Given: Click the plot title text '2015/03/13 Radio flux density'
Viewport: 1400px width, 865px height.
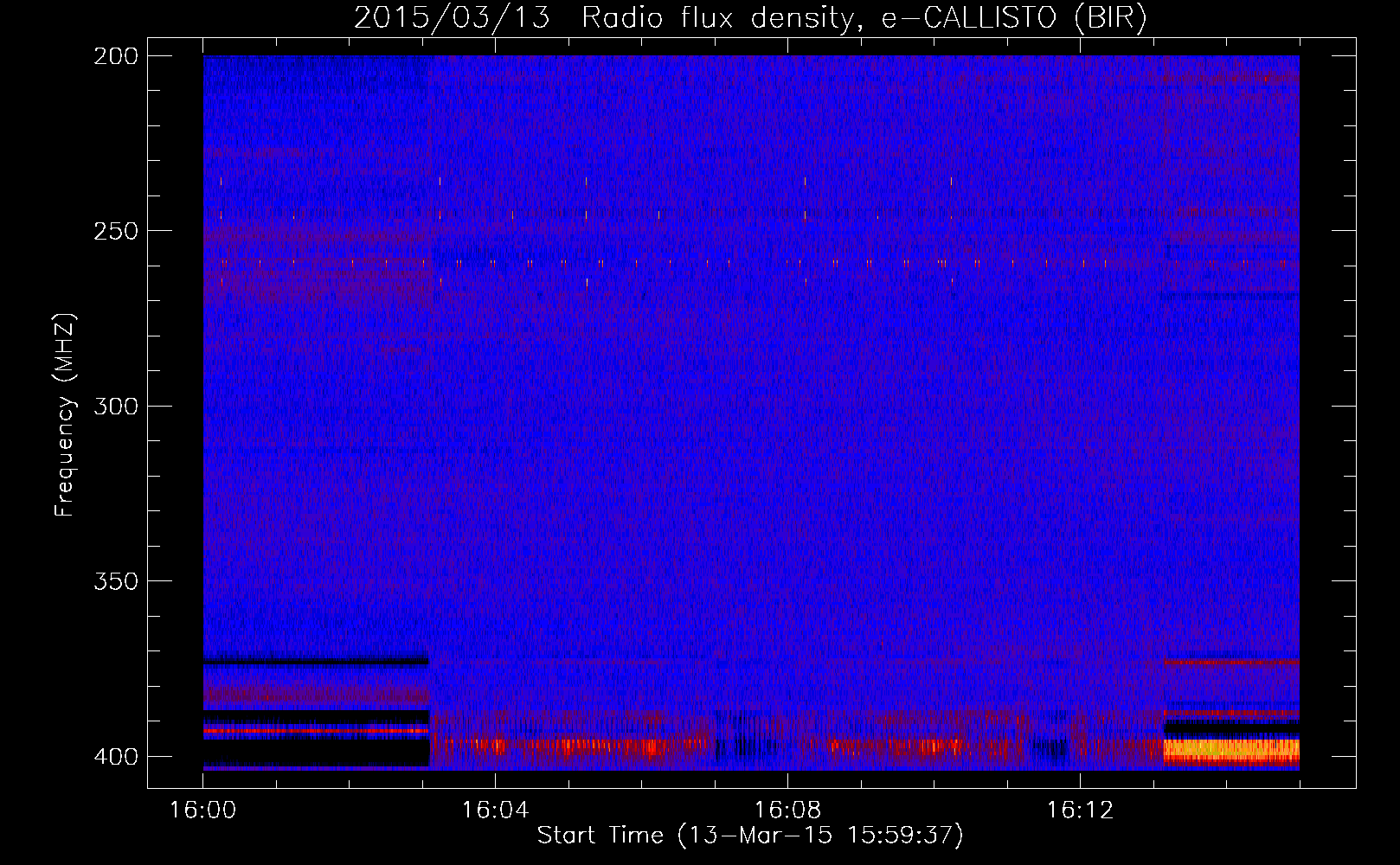Looking at the screenshot, I should click(605, 18).
